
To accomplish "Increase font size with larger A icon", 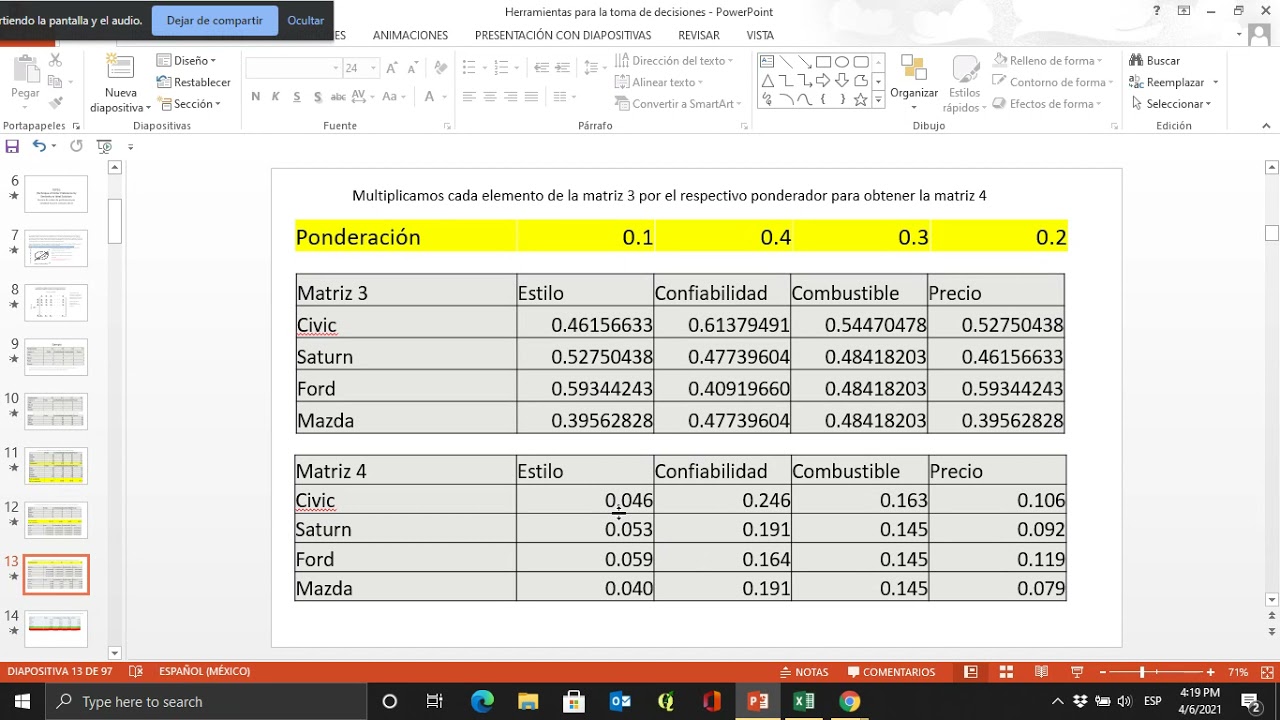I will point(393,68).
